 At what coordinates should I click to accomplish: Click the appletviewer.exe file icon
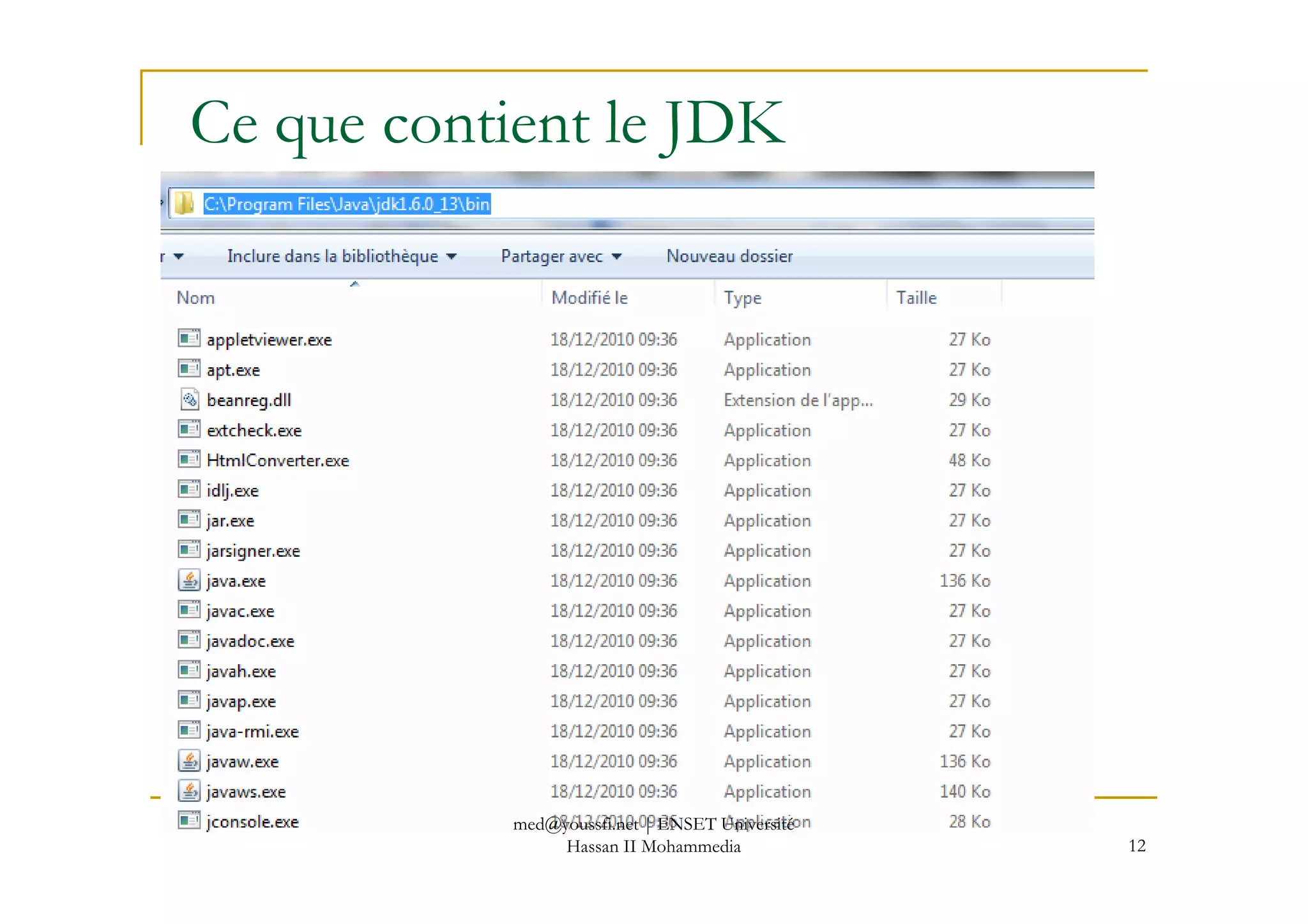pos(189,338)
